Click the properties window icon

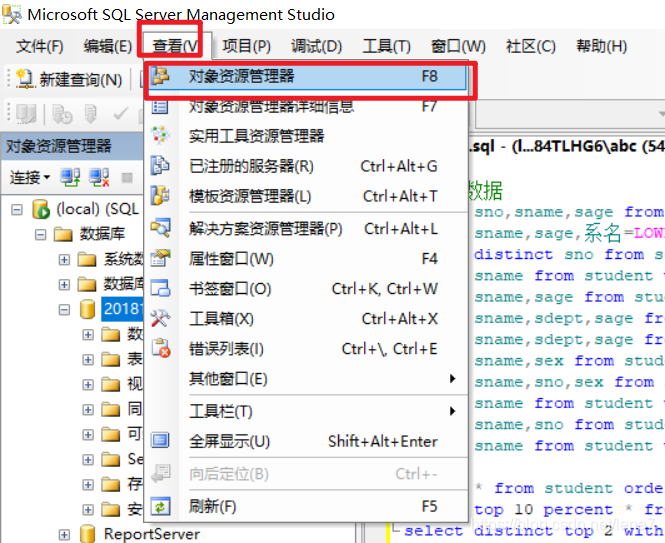161,258
